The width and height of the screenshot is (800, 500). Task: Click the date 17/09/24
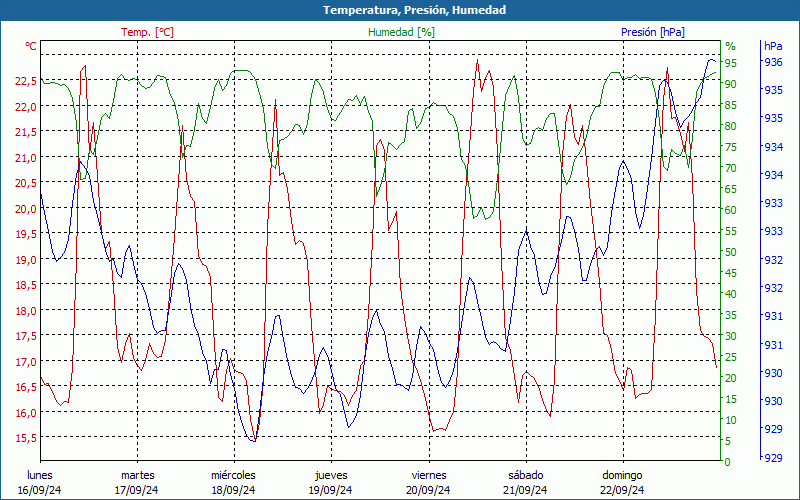tap(136, 490)
